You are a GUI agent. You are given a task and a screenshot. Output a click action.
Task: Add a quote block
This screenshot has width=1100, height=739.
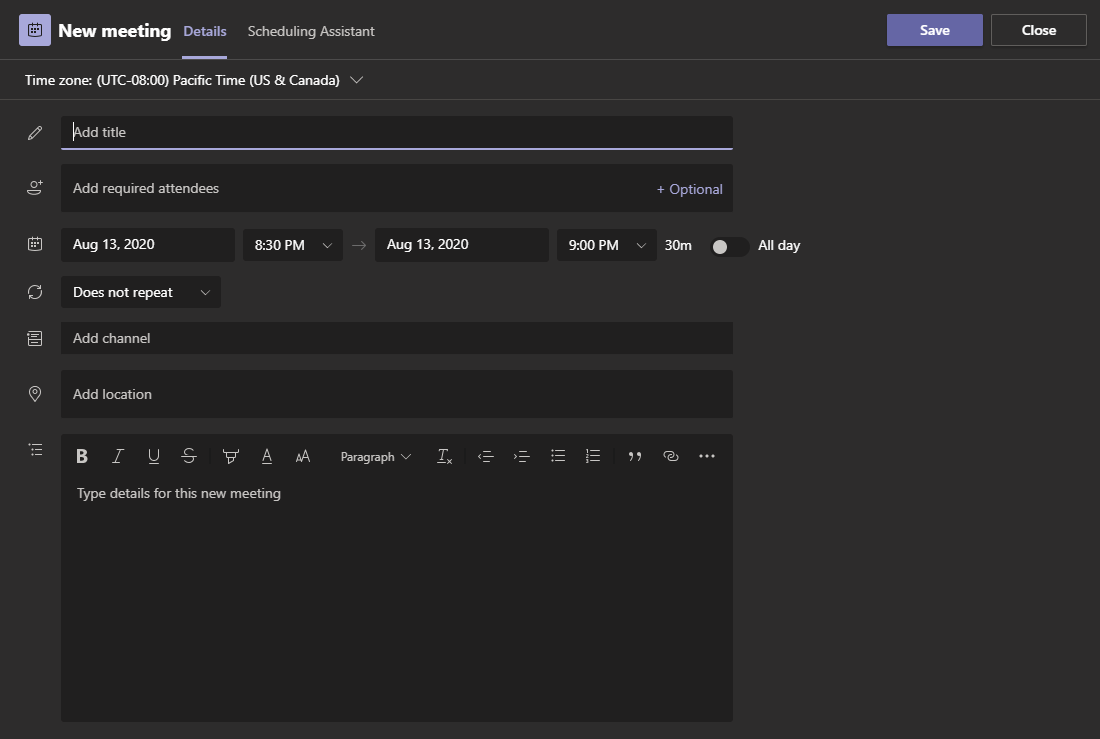point(635,456)
